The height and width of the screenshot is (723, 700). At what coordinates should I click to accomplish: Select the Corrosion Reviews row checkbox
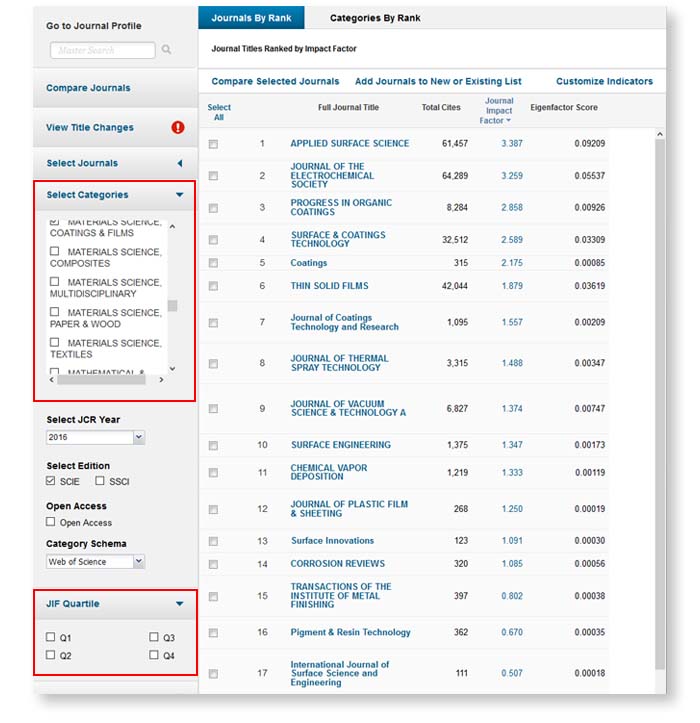(x=213, y=564)
